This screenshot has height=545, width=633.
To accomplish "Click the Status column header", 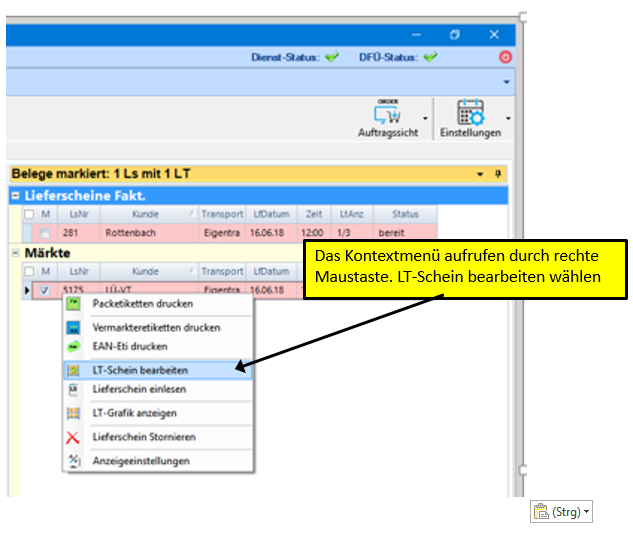I will (x=405, y=214).
